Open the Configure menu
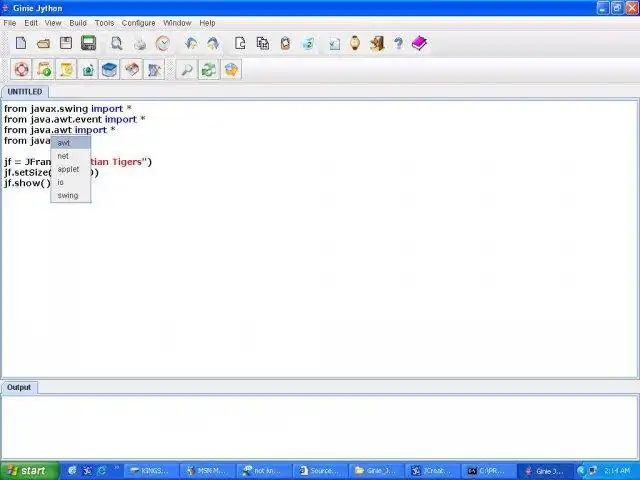 click(138, 23)
